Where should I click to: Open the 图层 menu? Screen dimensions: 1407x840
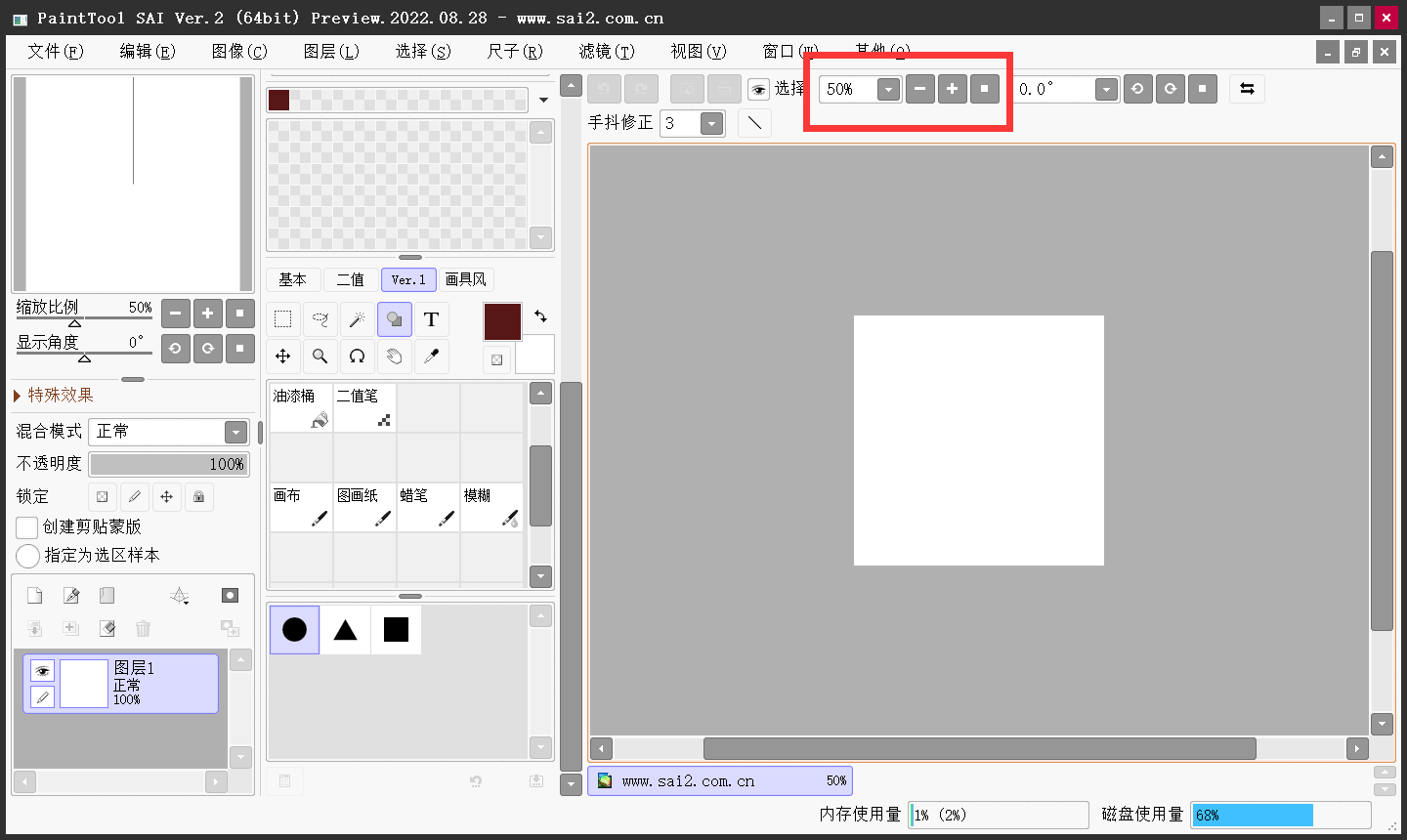331,51
